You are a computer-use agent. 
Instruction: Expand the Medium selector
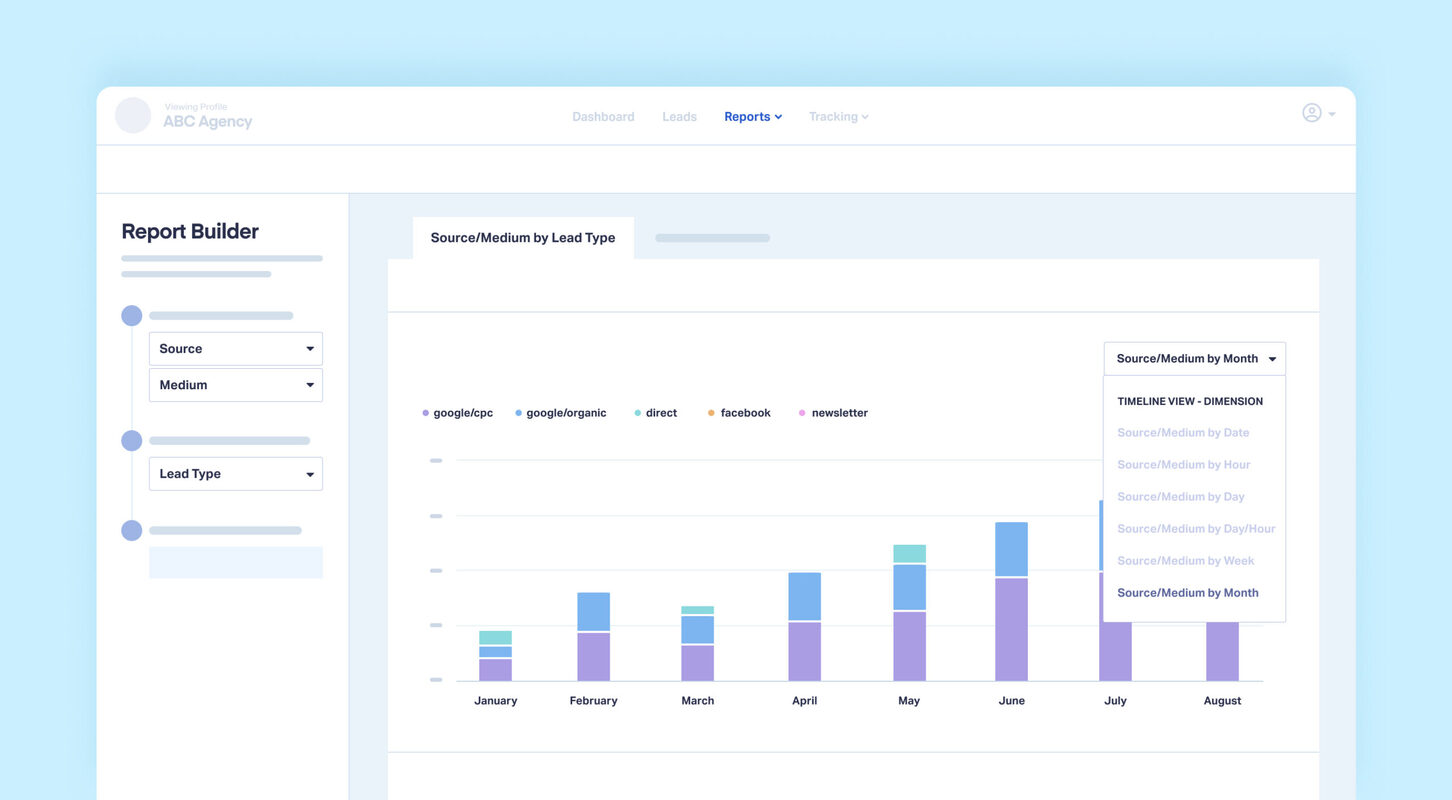(x=235, y=384)
